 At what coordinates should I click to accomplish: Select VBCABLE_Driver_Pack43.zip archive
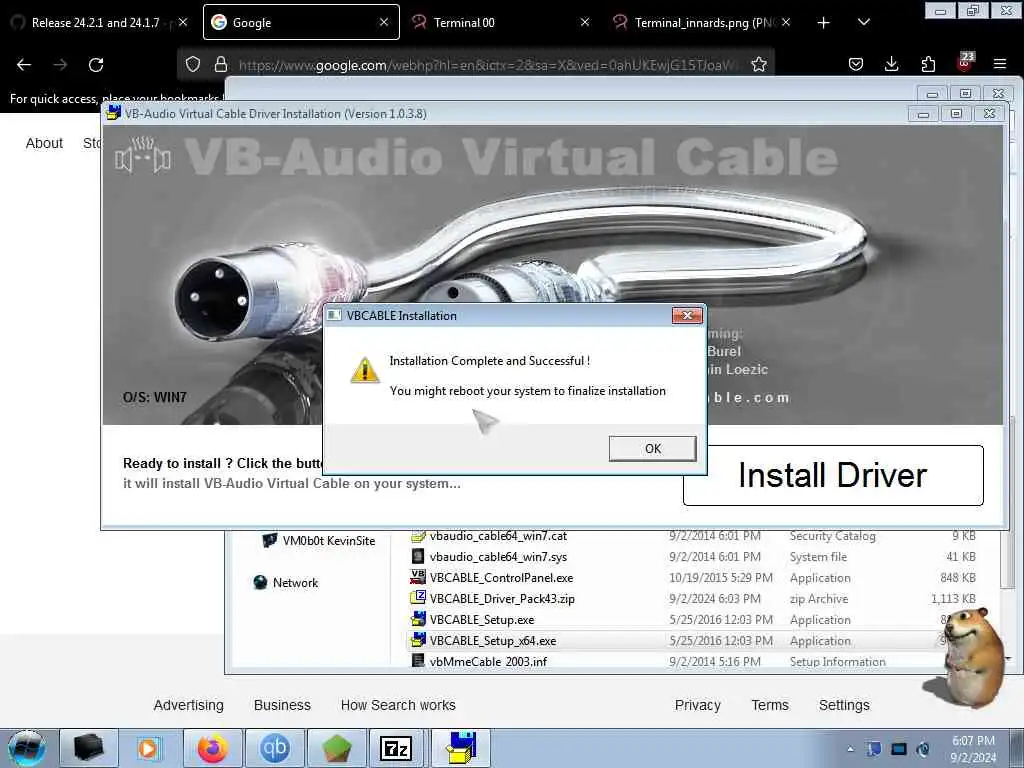pos(502,599)
